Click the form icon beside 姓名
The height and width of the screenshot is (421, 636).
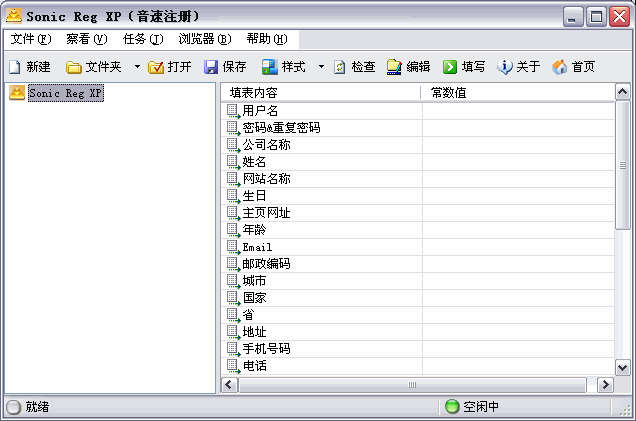click(233, 162)
